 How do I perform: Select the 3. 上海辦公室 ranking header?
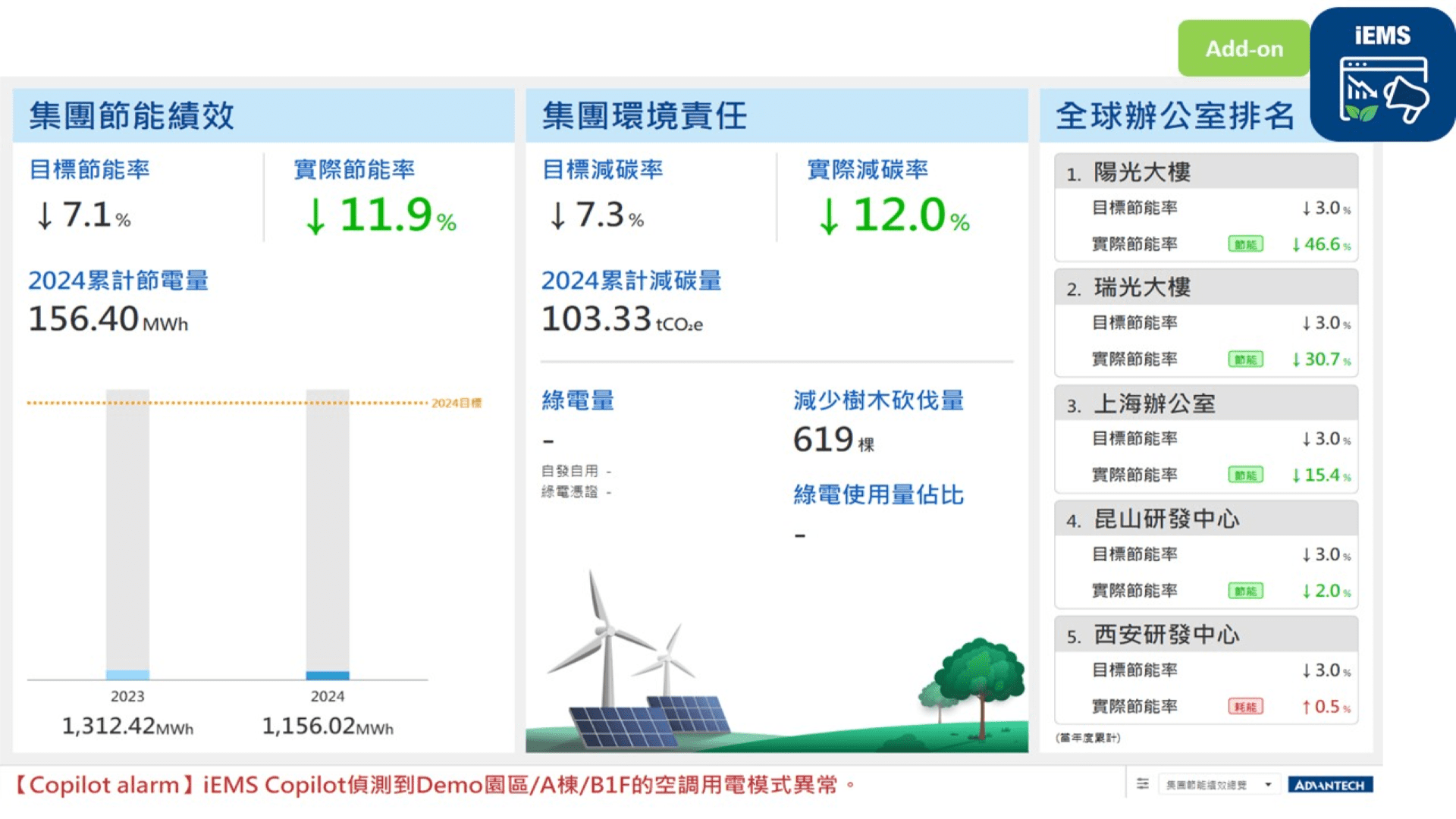tap(1206, 403)
